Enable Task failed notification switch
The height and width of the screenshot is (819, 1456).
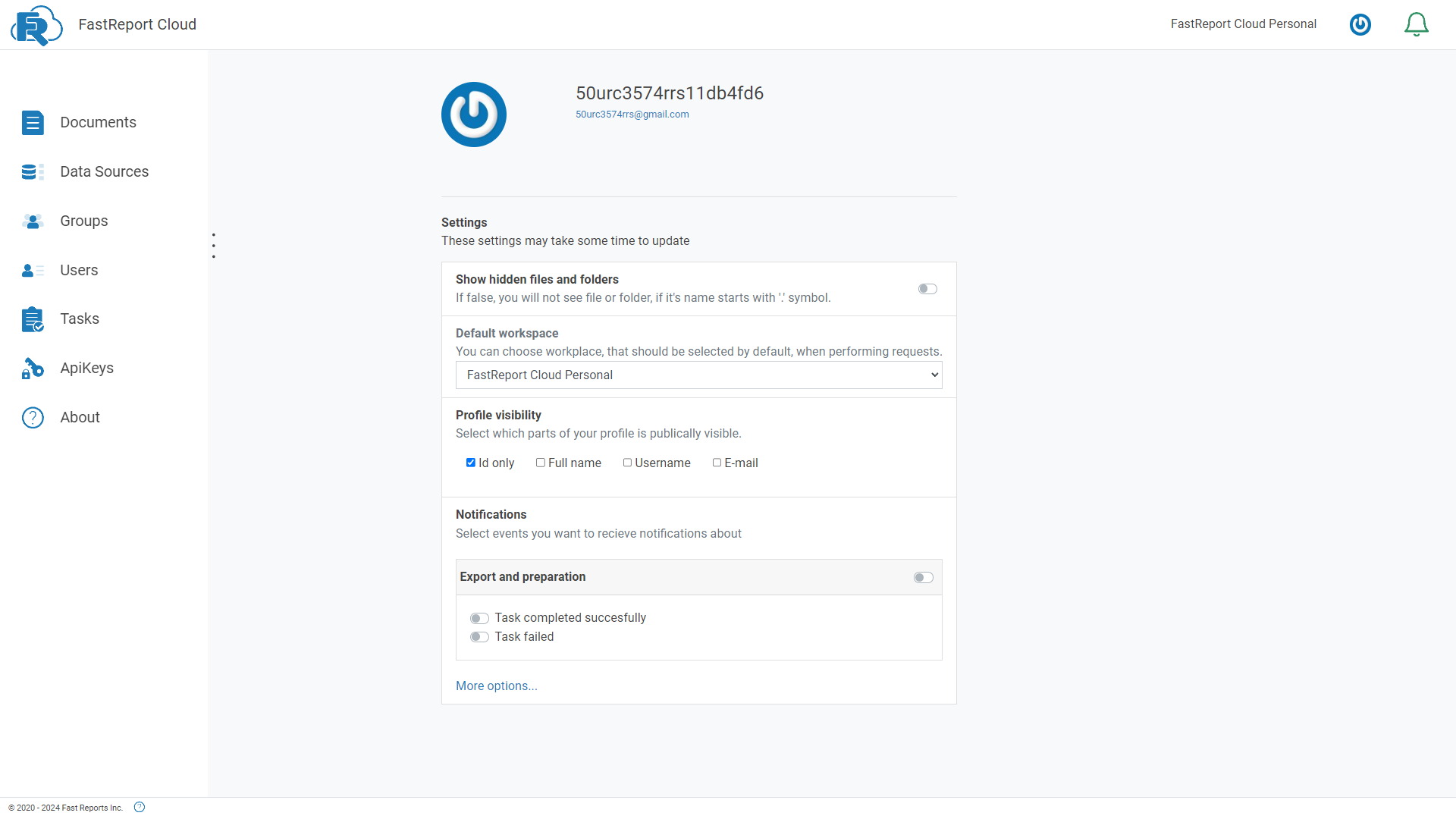(479, 637)
